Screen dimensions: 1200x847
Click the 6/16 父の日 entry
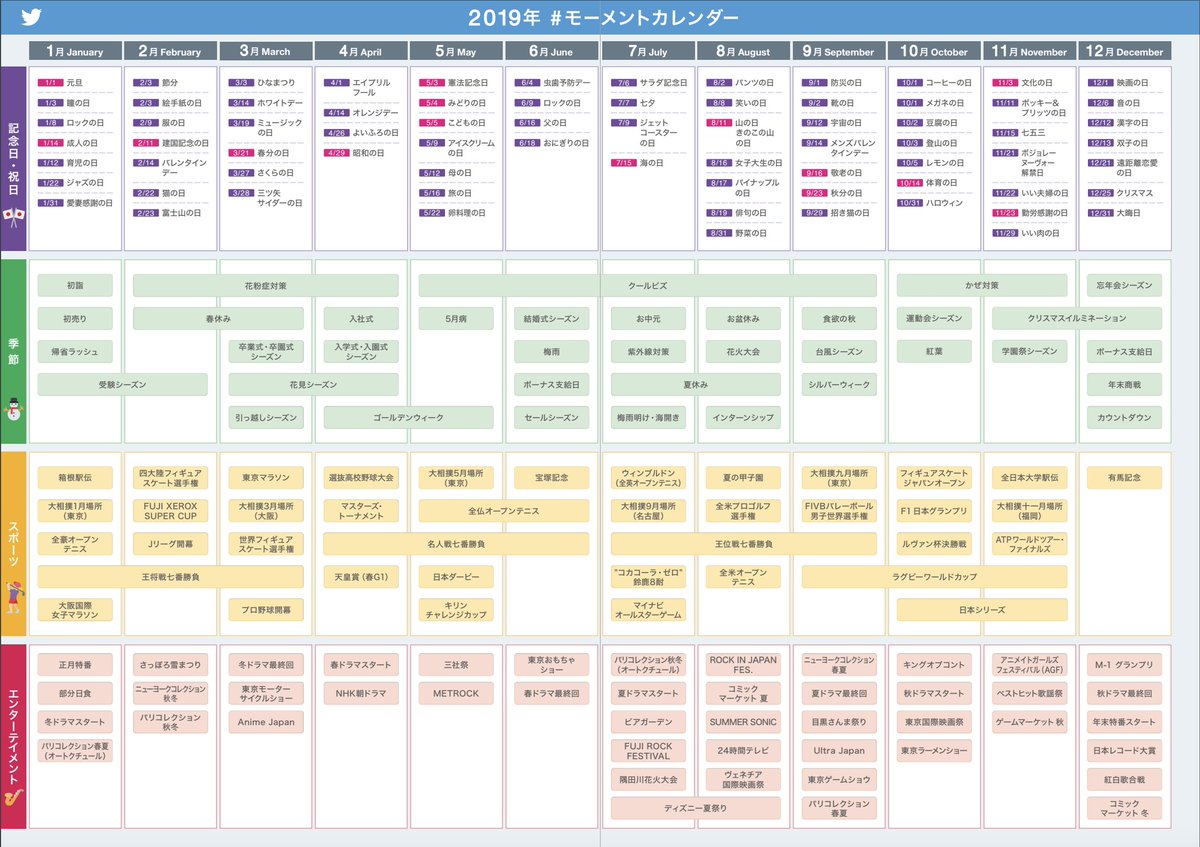pos(542,123)
